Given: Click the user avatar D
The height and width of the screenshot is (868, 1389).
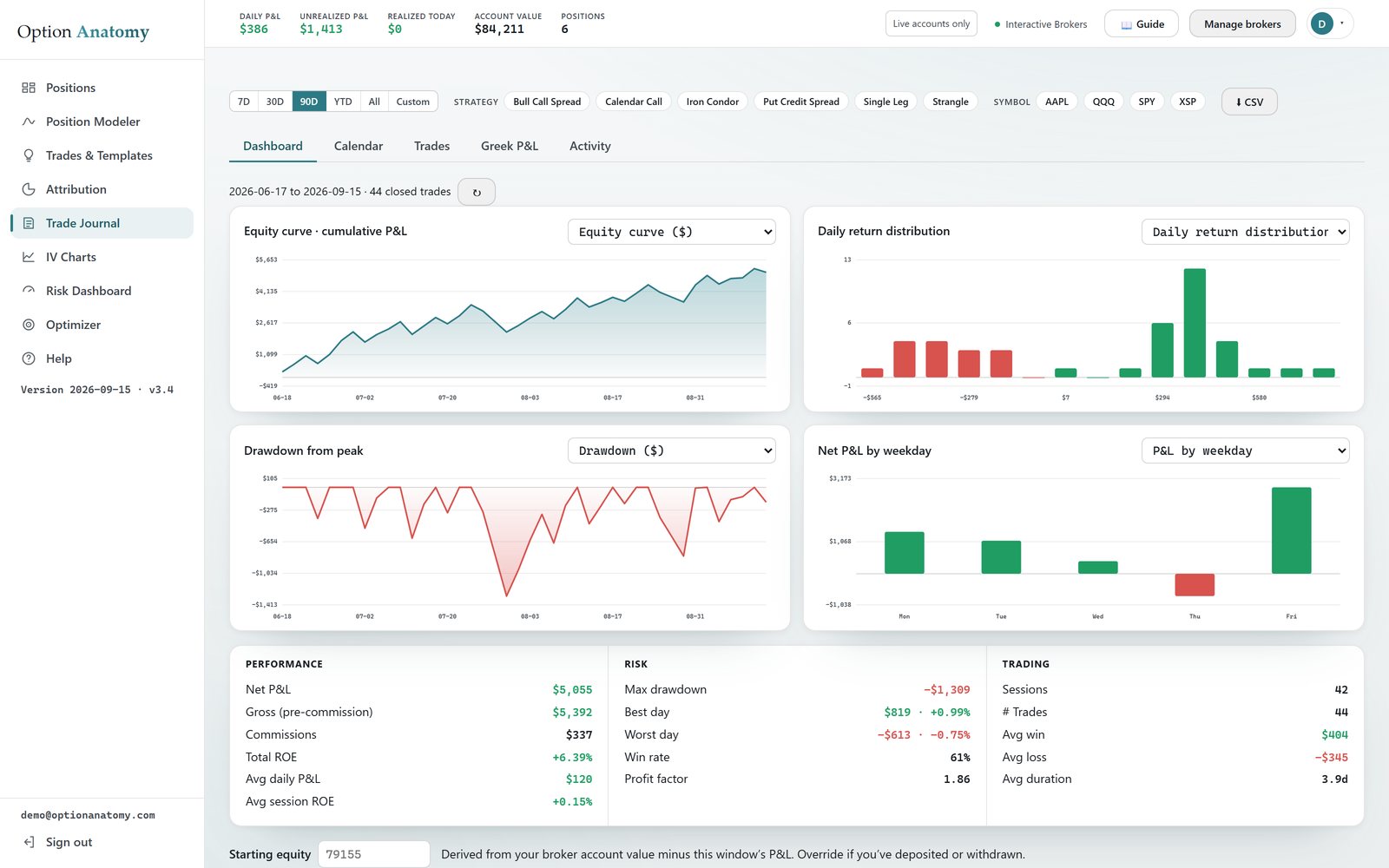Looking at the screenshot, I should coord(1321,24).
